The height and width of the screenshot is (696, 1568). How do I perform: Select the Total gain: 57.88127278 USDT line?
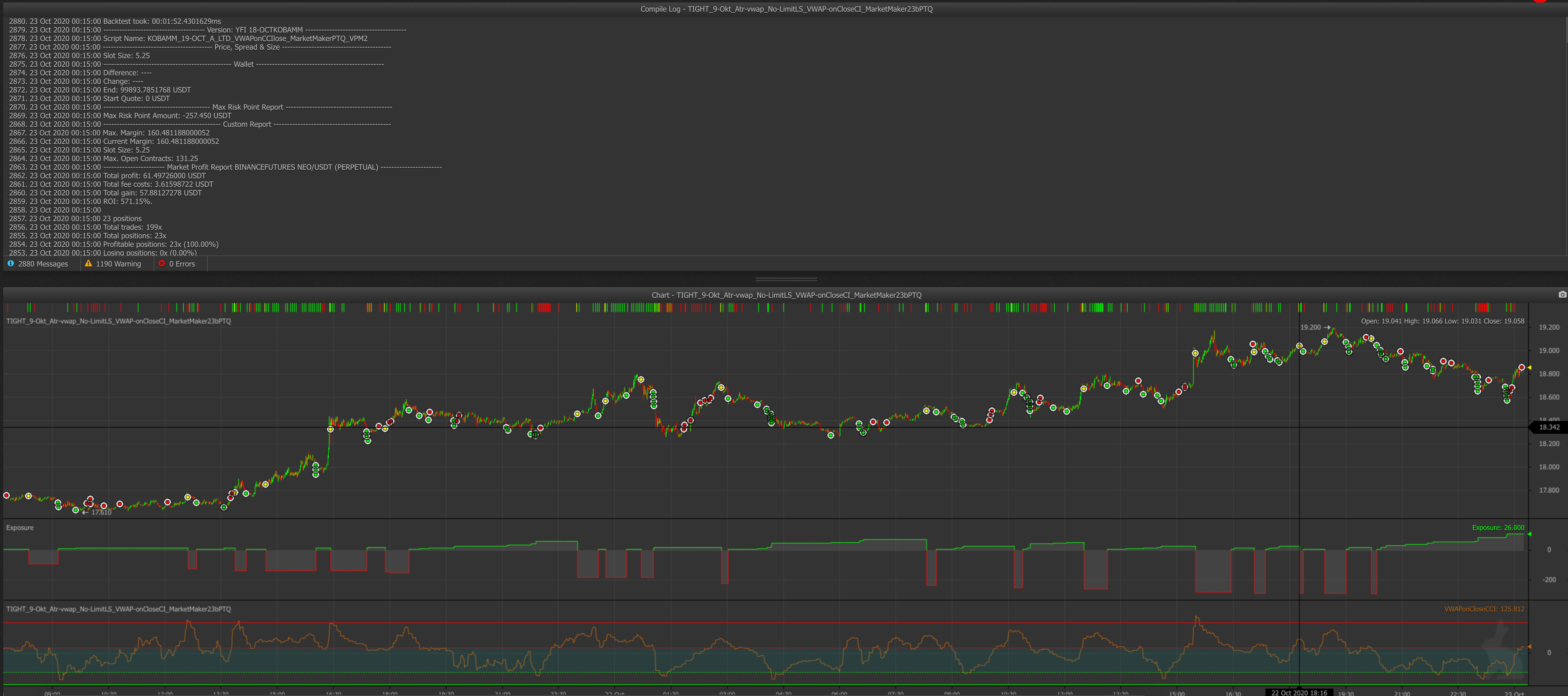[105, 193]
